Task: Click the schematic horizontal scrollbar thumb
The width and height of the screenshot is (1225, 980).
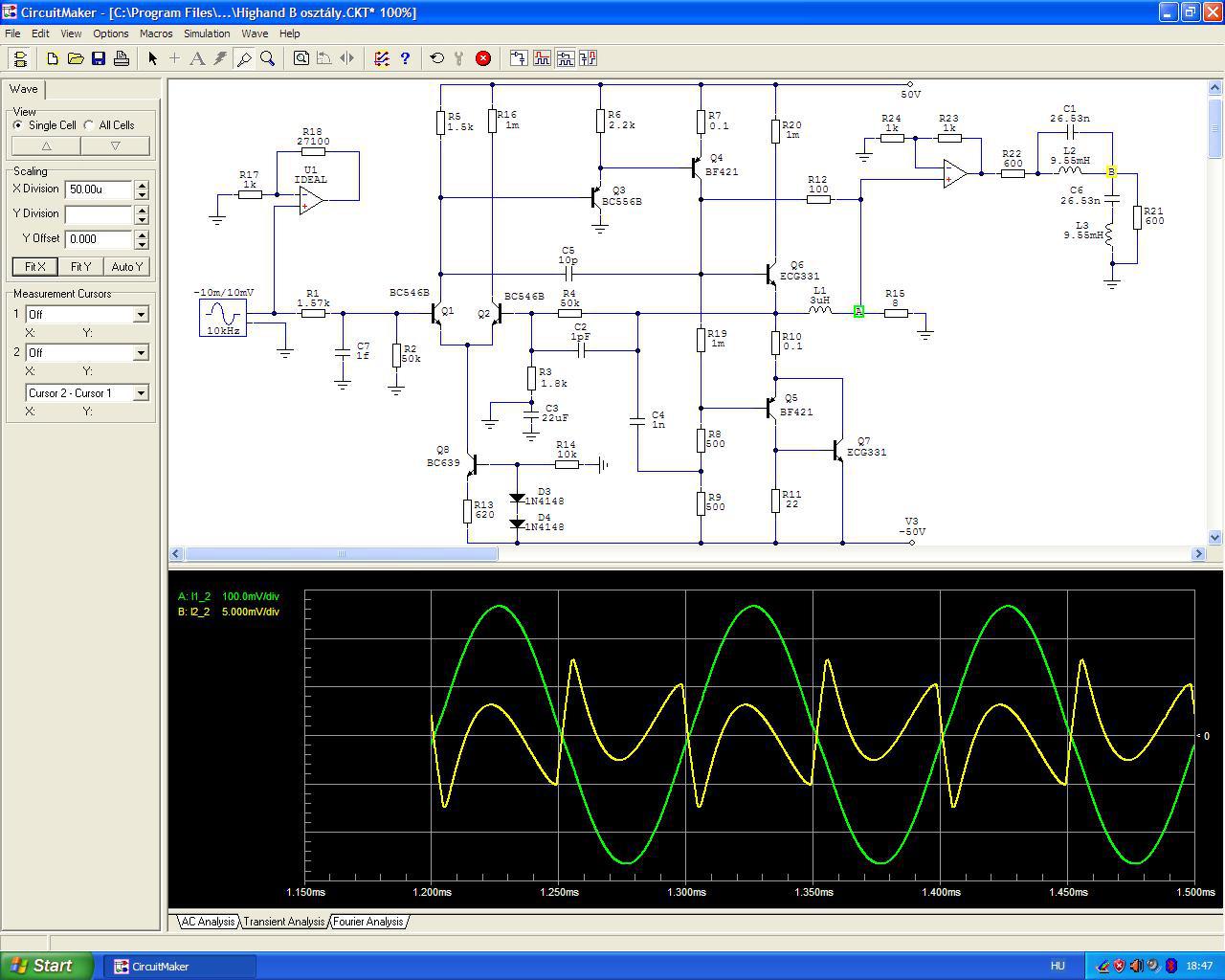Action: tap(341, 554)
